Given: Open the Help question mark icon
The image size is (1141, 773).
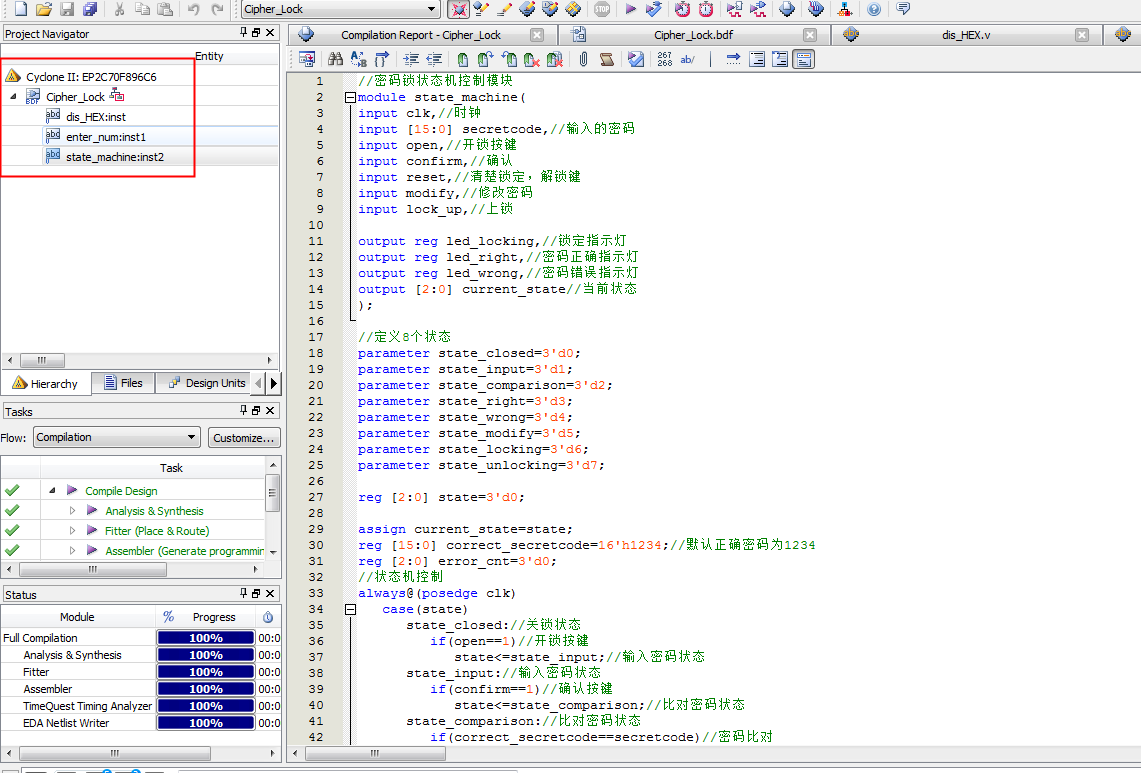Looking at the screenshot, I should (874, 9).
